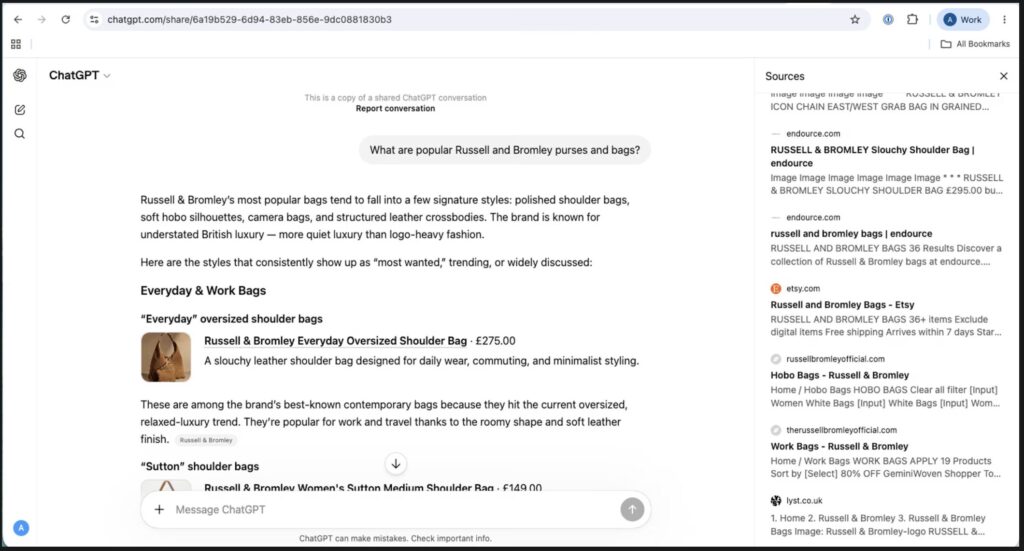Image resolution: width=1024 pixels, height=551 pixels.
Task: Click the lyst.co.uk favicon in Sources
Action: point(776,501)
